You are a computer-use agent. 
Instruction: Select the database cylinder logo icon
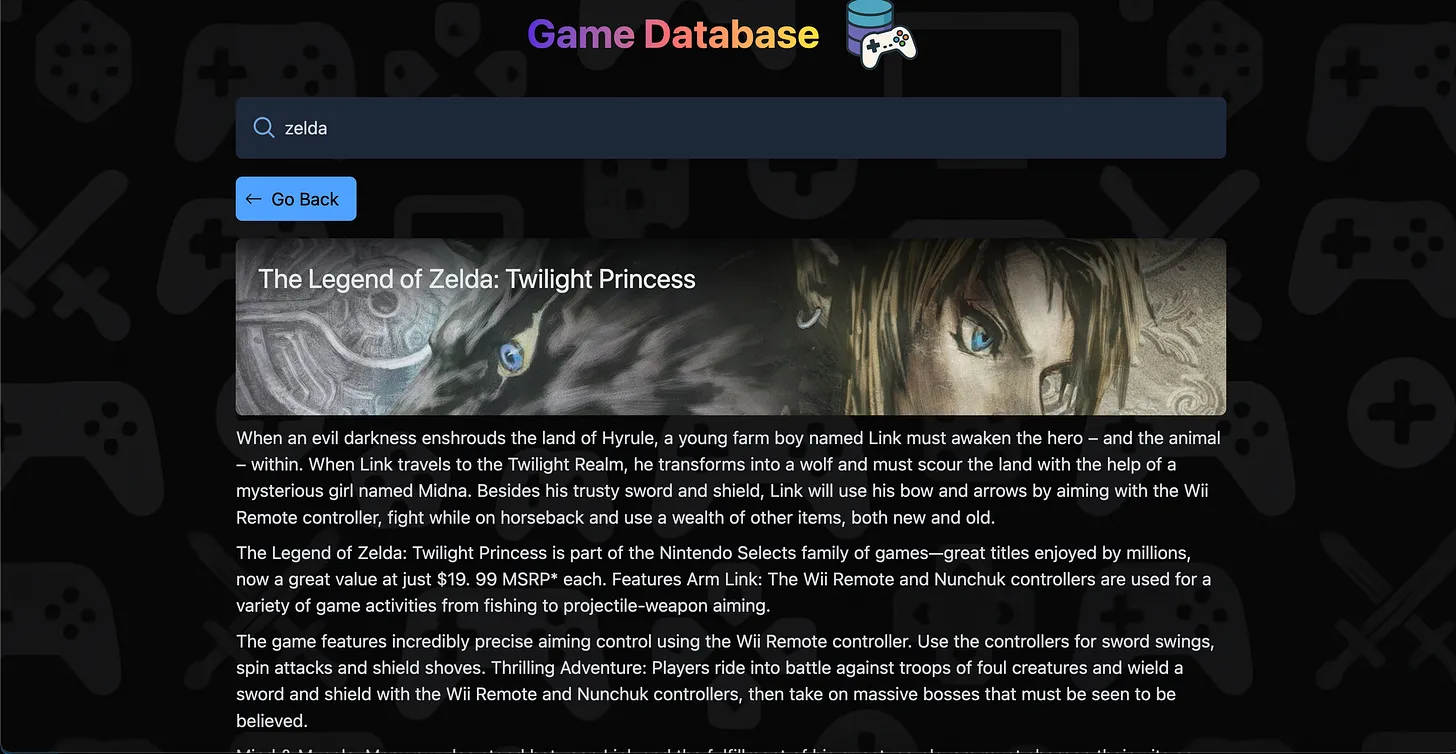tap(869, 20)
